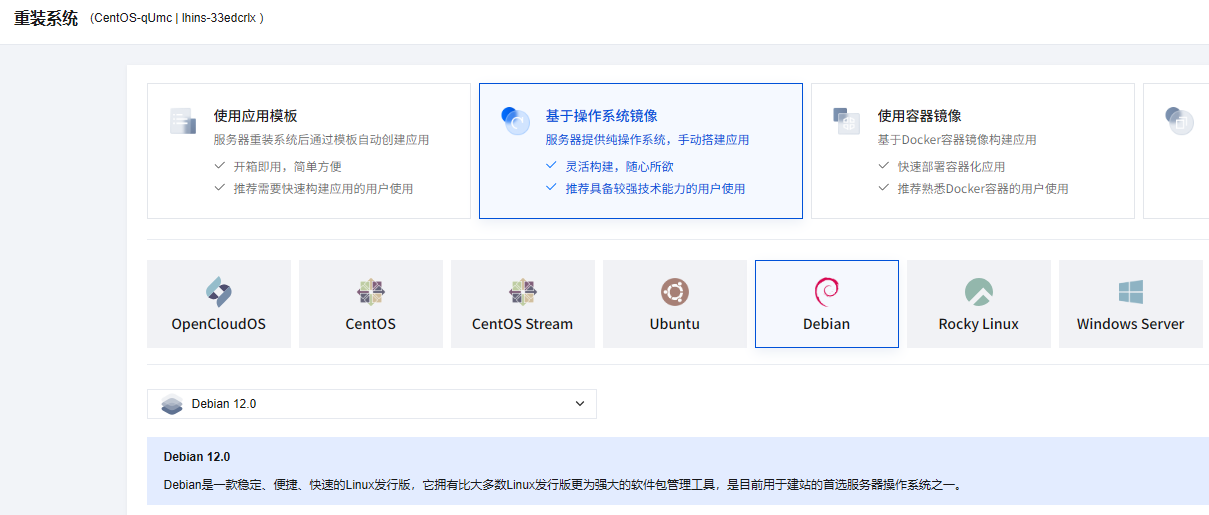This screenshot has width=1209, height=515.
Task: Click the application template card icon
Action: pos(182,121)
